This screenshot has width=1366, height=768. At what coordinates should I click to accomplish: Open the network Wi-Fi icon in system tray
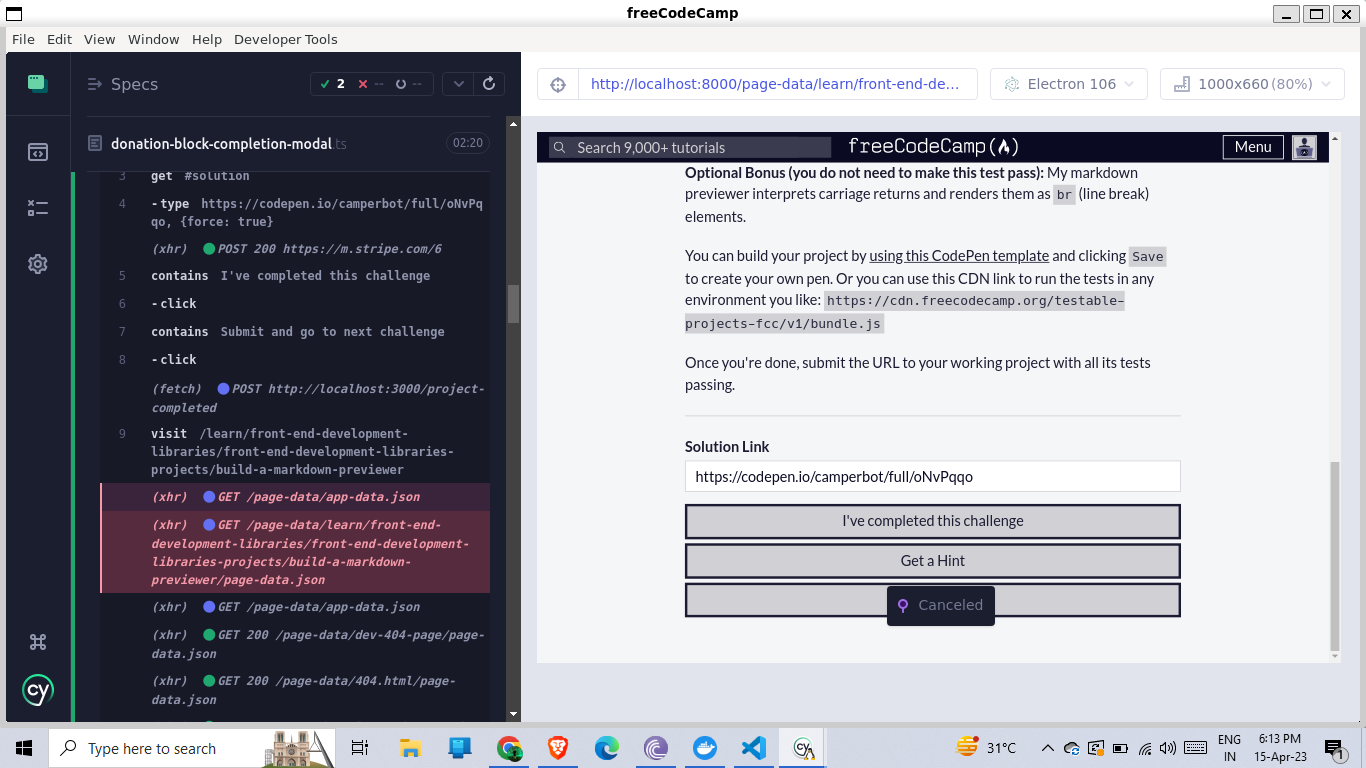coord(1145,748)
